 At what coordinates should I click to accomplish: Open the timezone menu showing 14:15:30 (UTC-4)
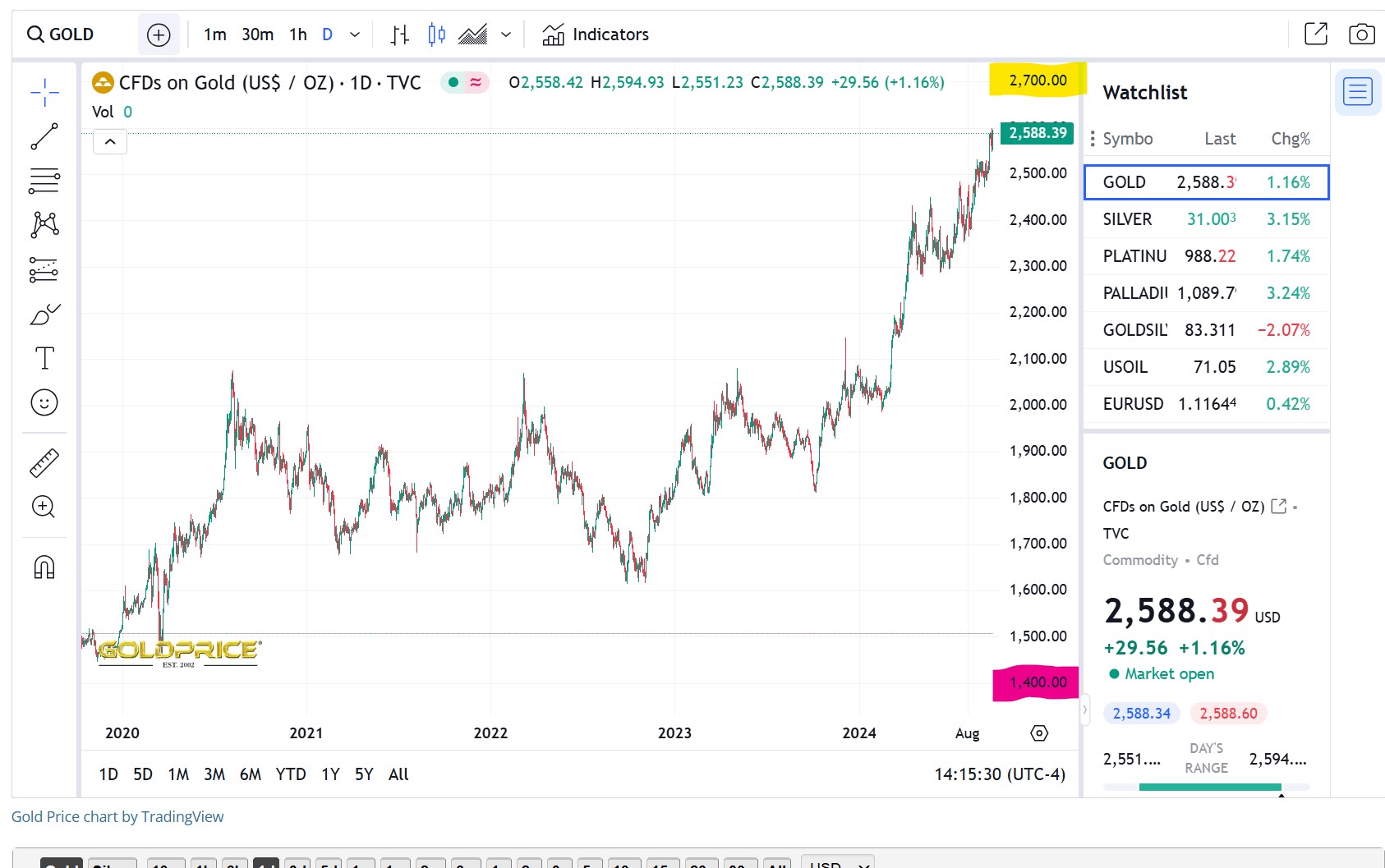click(x=1000, y=774)
